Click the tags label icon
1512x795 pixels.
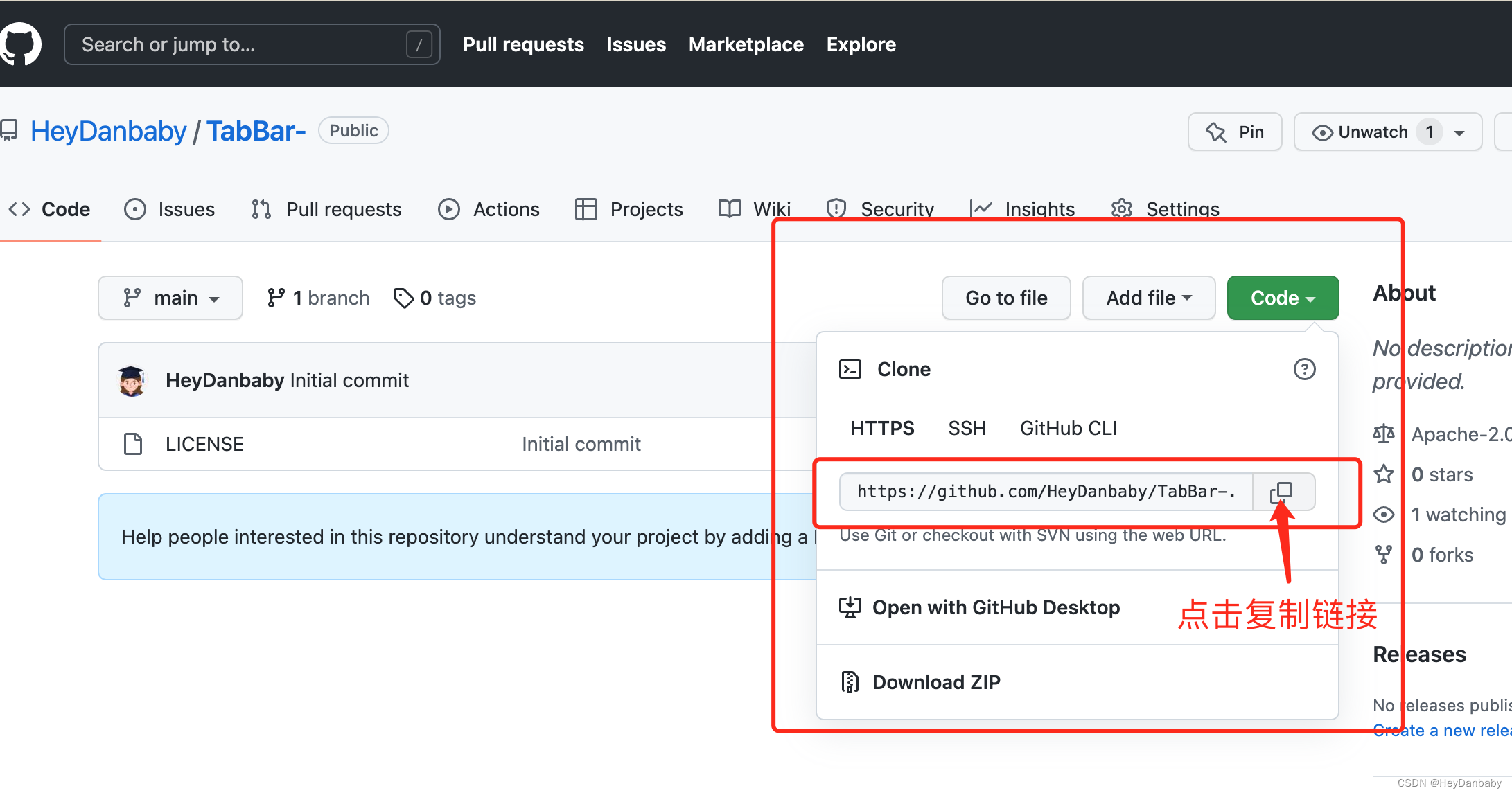(403, 298)
